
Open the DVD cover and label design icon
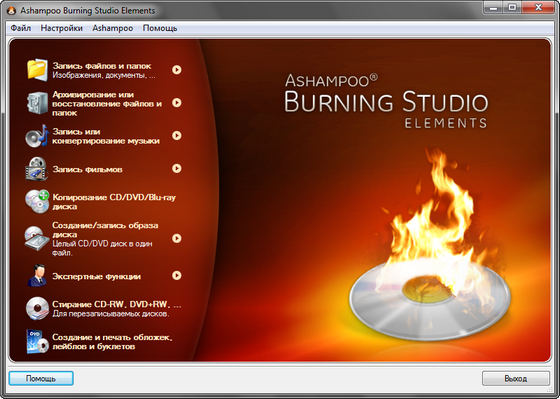click(37, 341)
